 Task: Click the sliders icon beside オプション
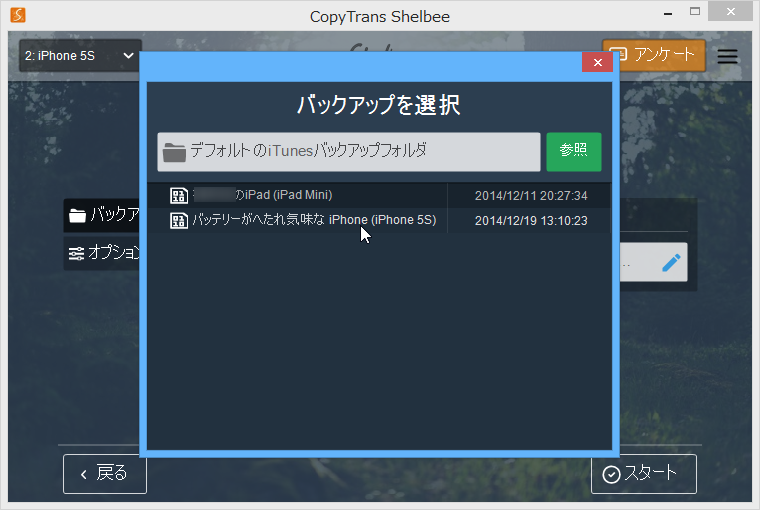tap(76, 254)
